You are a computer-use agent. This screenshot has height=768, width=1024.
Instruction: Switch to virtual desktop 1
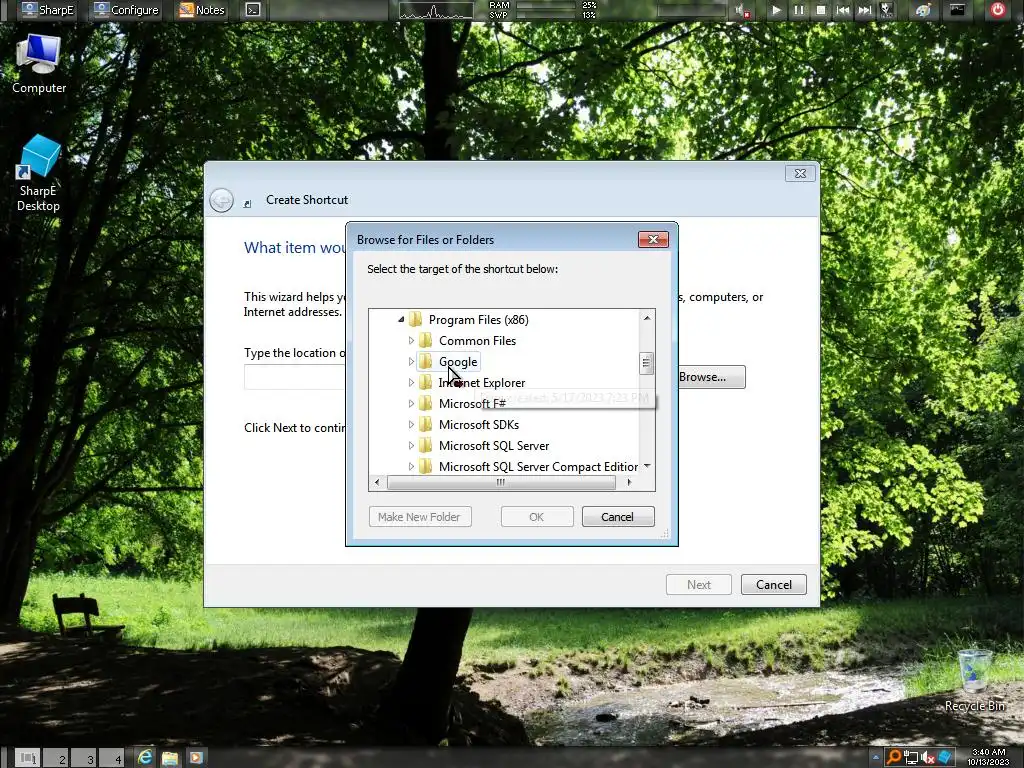[x=27, y=758]
